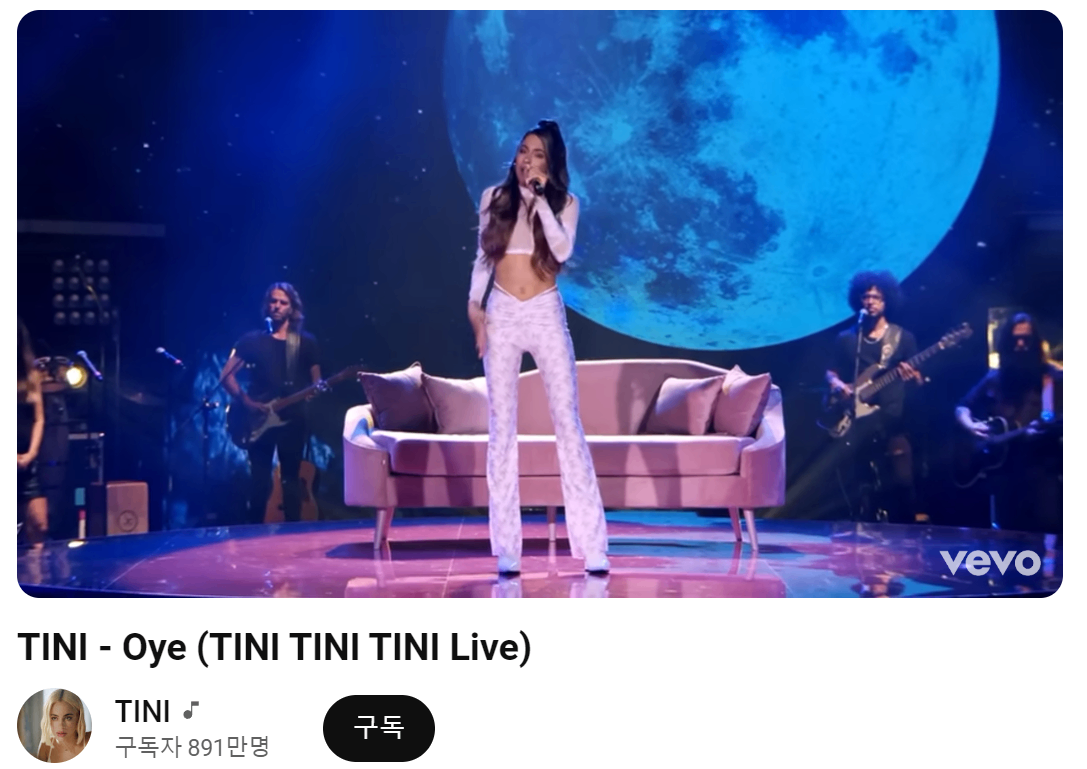Click the microphone held by the singer

click(x=534, y=185)
